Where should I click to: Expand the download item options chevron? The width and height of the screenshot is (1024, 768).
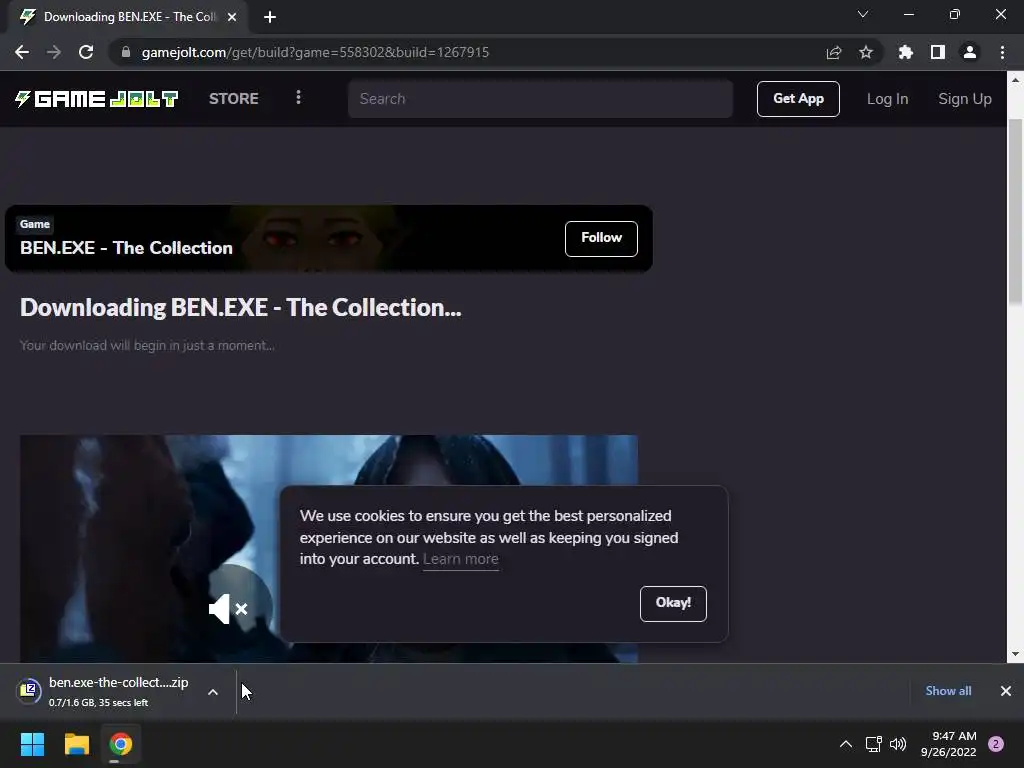213,692
